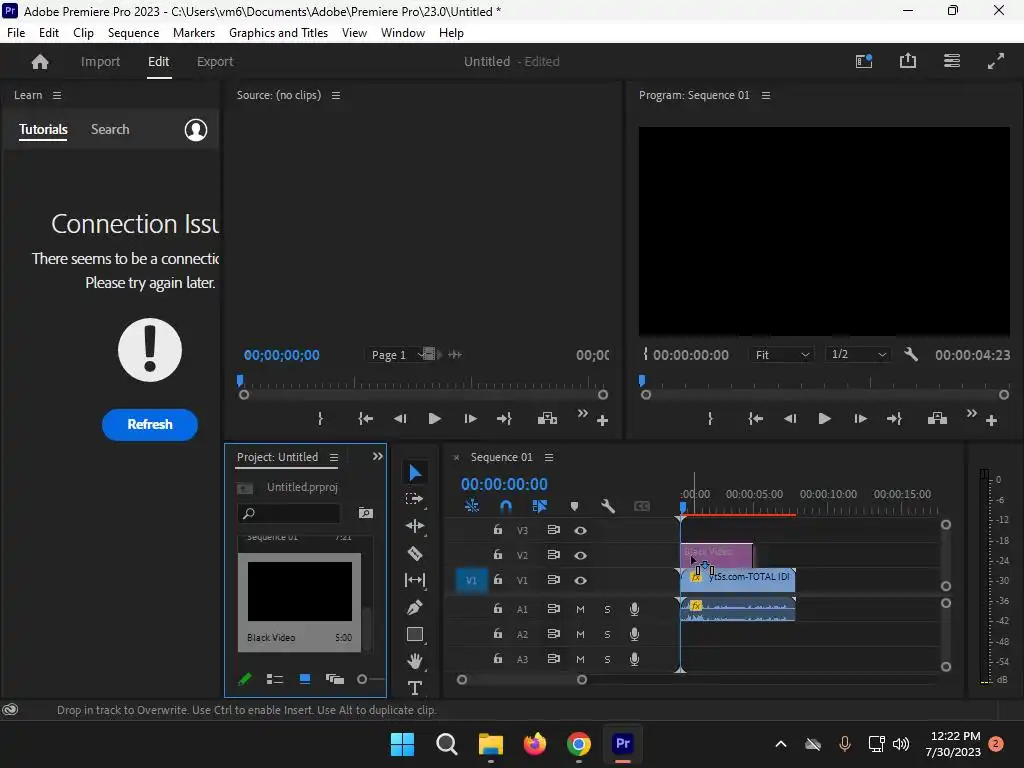This screenshot has width=1024, height=768.
Task: Select the Slip tool
Action: 415,580
